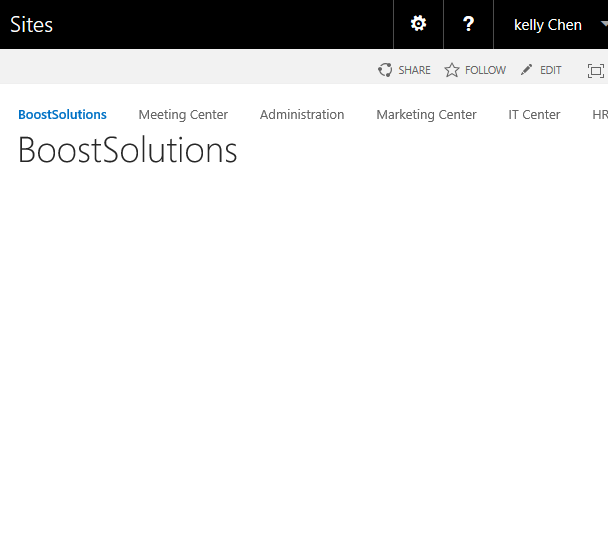Click the Edit pencil icon
Image resolution: width=608 pixels, height=550 pixels.
(527, 70)
